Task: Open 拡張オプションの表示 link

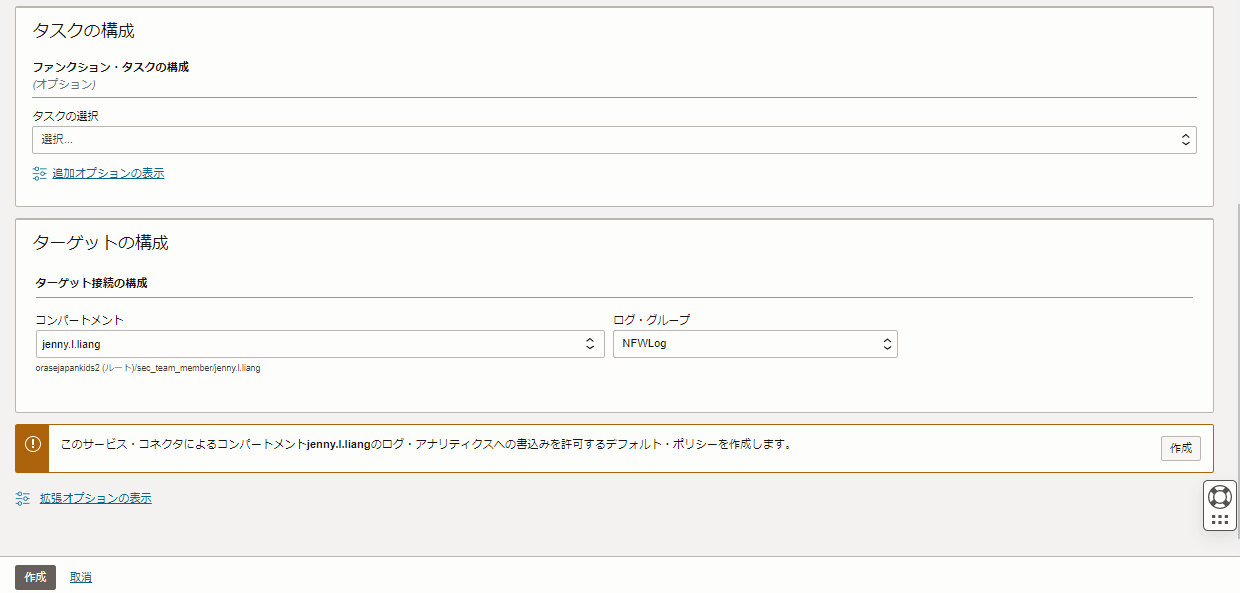Action: pyautogui.click(x=96, y=497)
